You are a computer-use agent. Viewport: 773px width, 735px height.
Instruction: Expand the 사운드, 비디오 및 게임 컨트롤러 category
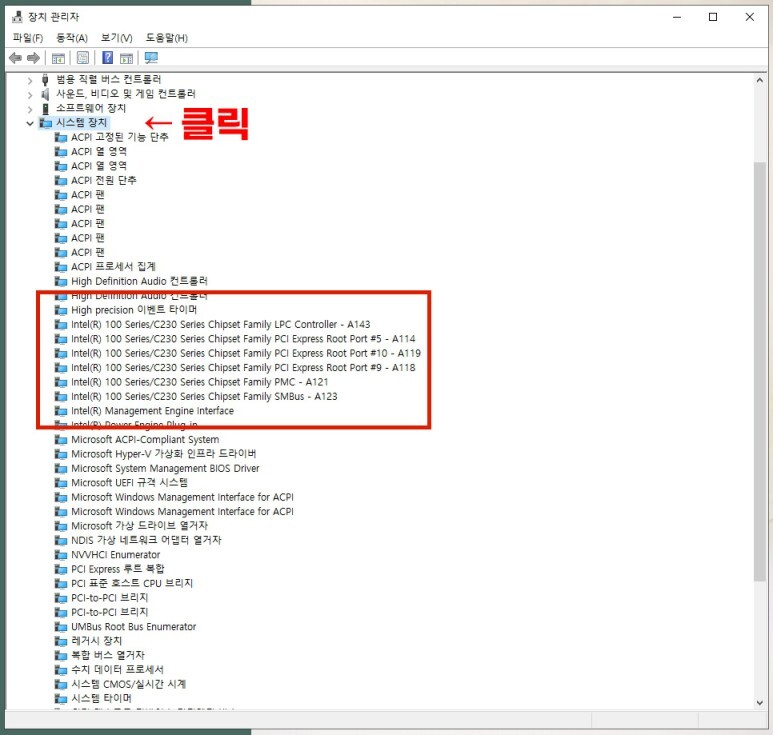[x=30, y=95]
